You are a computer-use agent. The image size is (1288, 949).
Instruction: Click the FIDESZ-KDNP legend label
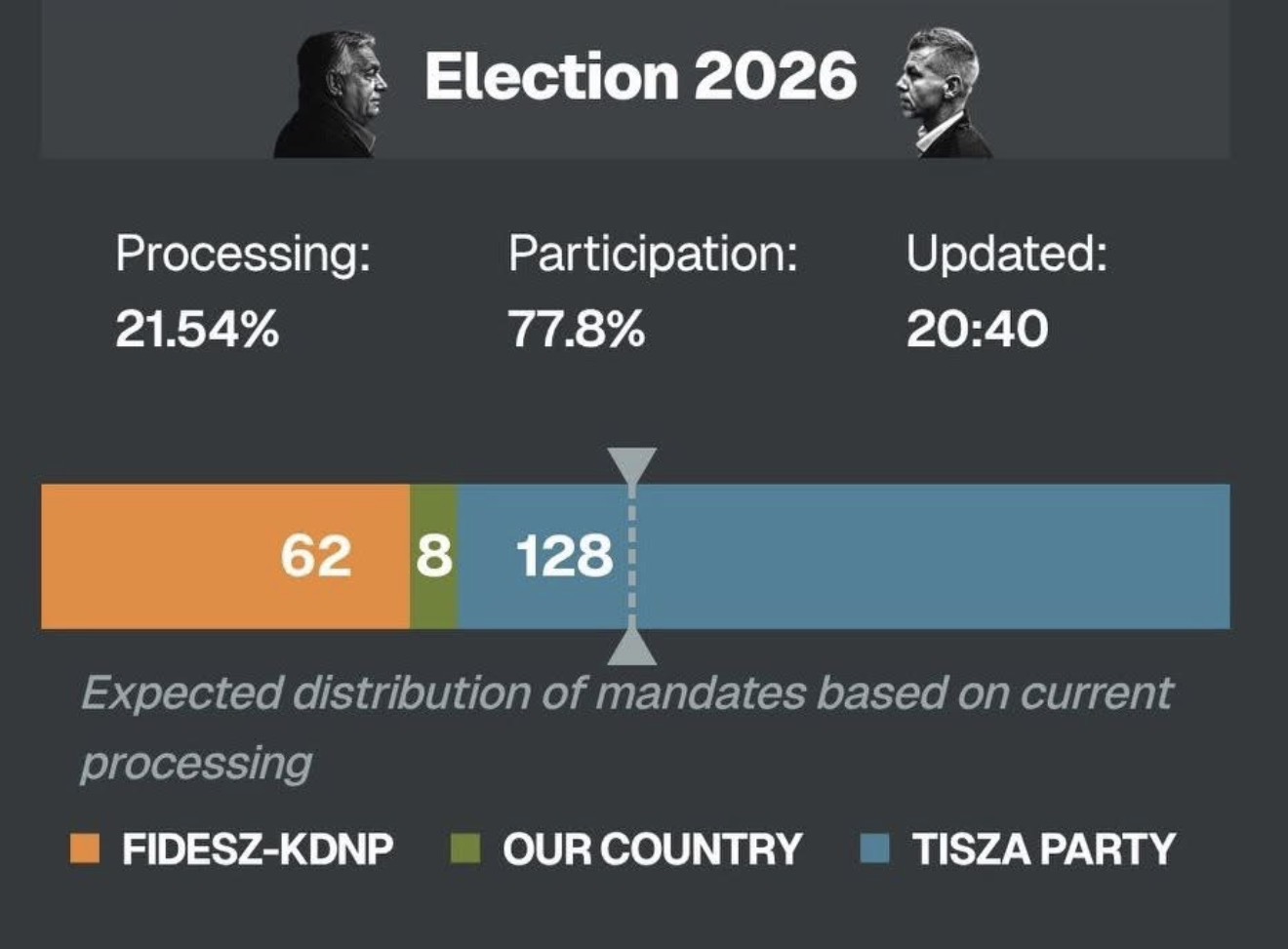pyautogui.click(x=258, y=849)
